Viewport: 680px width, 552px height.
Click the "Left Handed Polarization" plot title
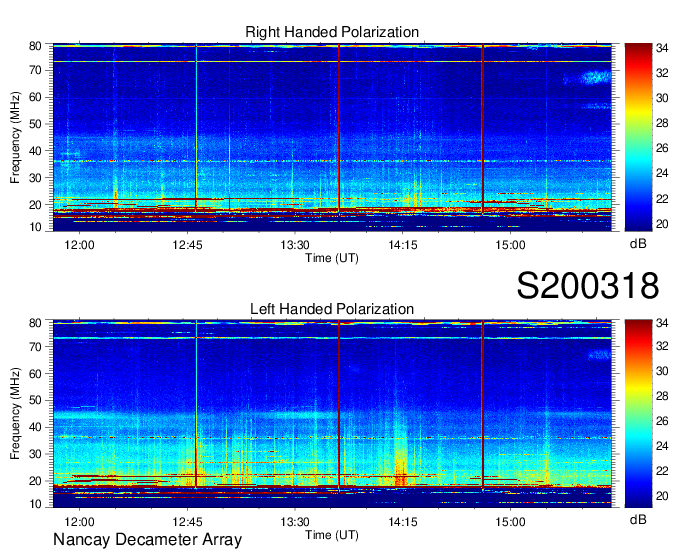tap(332, 309)
